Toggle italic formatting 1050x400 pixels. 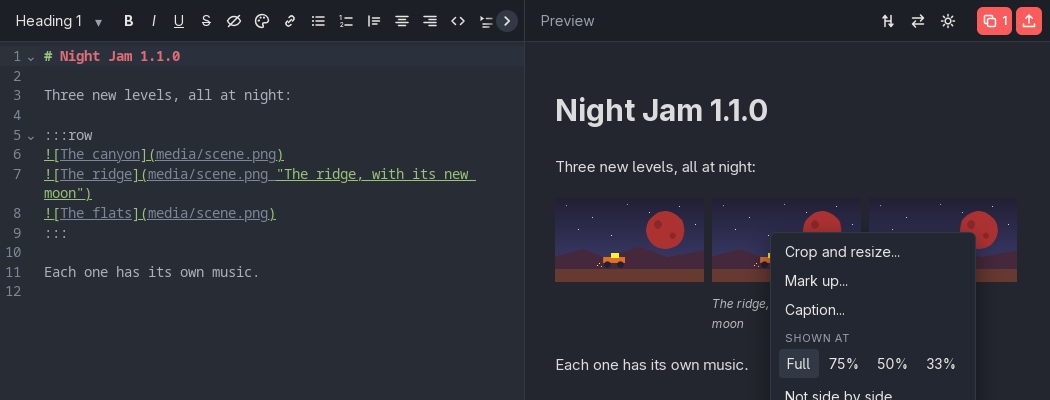(153, 21)
